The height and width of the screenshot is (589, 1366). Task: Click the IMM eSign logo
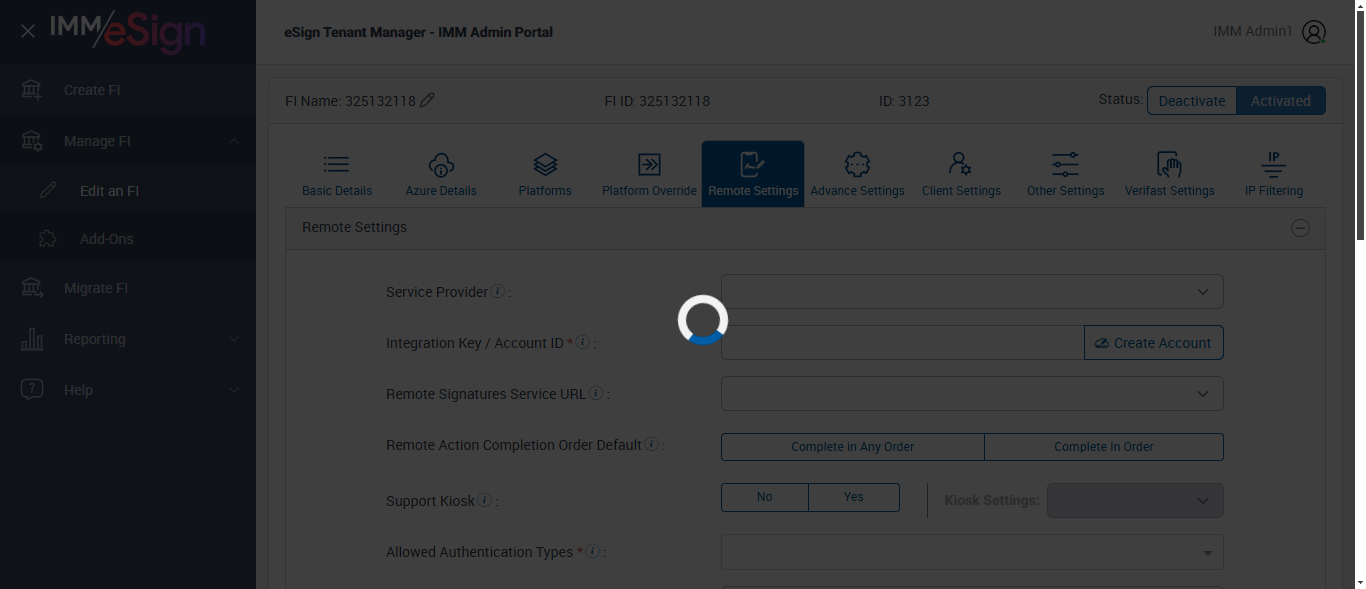(128, 32)
